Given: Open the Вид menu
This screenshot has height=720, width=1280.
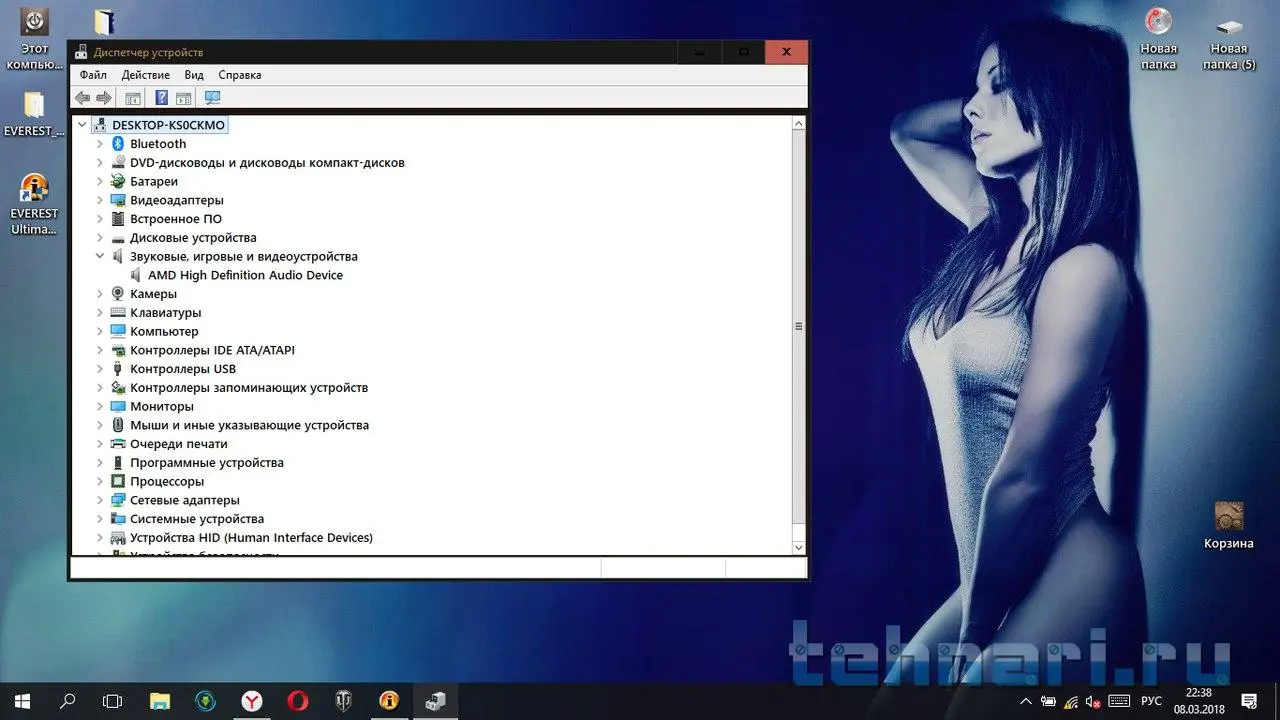Looking at the screenshot, I should tap(194, 75).
